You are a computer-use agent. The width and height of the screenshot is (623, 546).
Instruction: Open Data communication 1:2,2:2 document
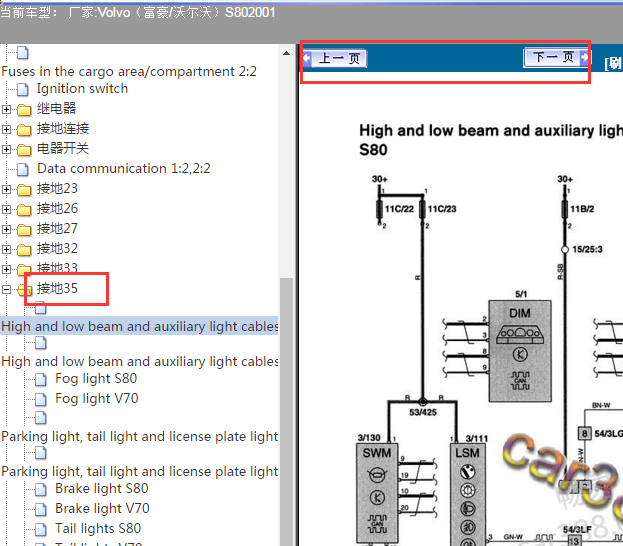pos(124,168)
